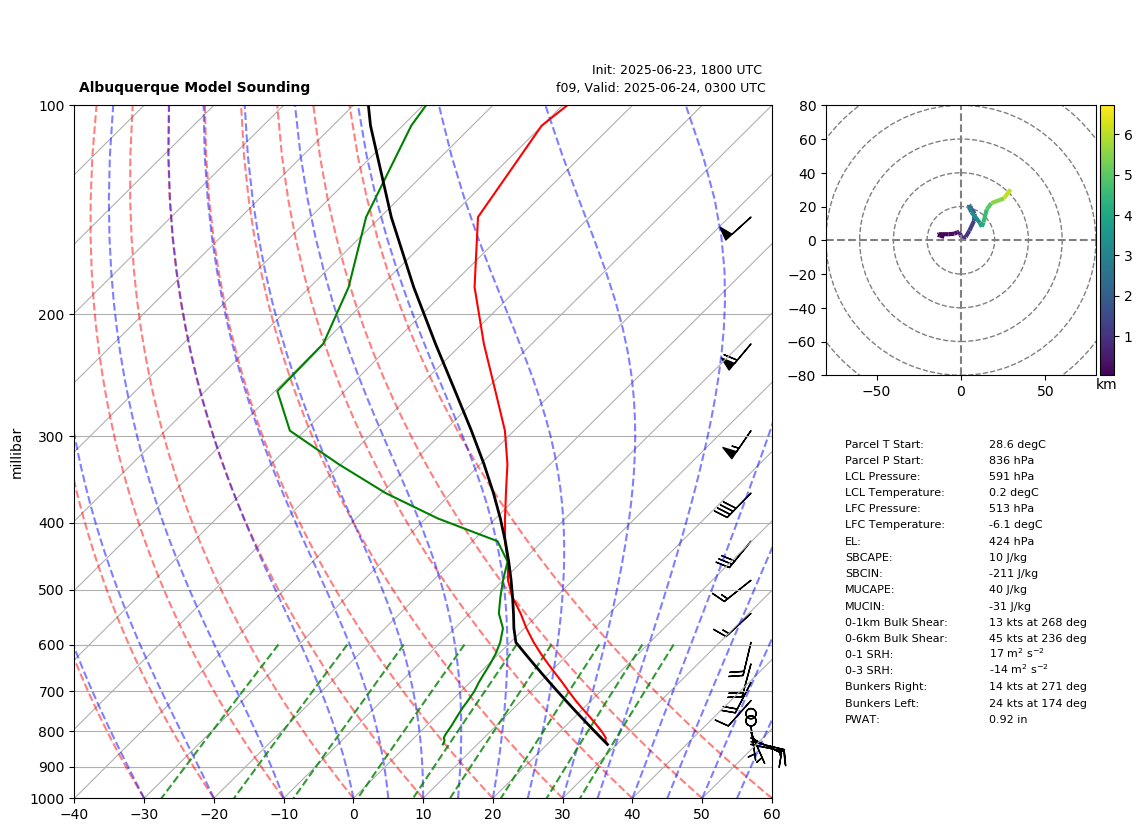Click the '40 J/kg' value

tap(1008, 589)
